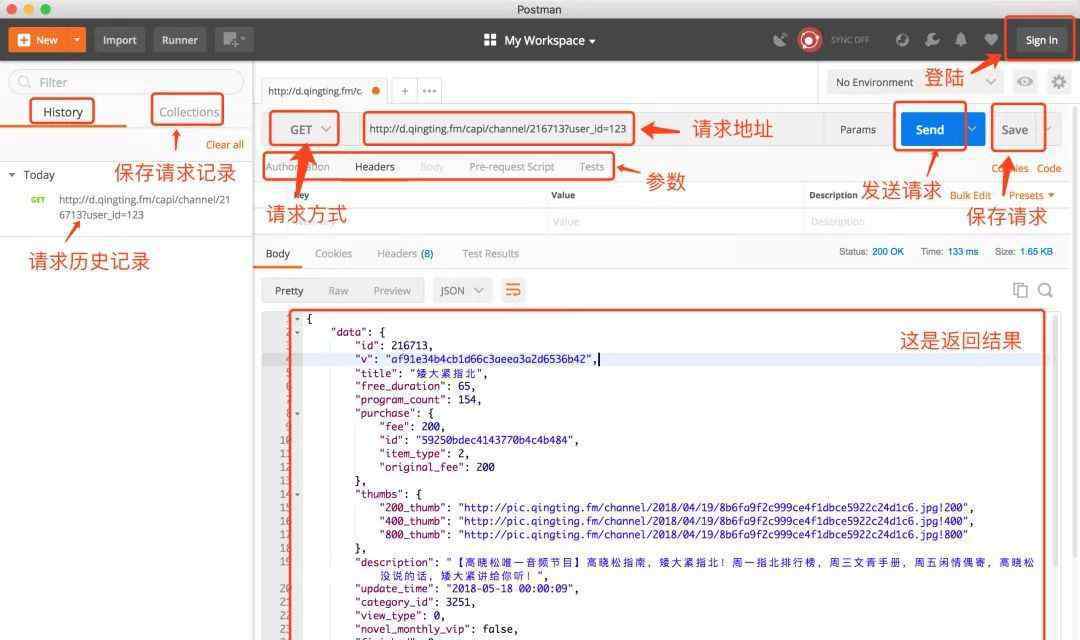Image resolution: width=1080 pixels, height=640 pixels.
Task: Open the Send button dropdown arrow
Action: point(973,130)
